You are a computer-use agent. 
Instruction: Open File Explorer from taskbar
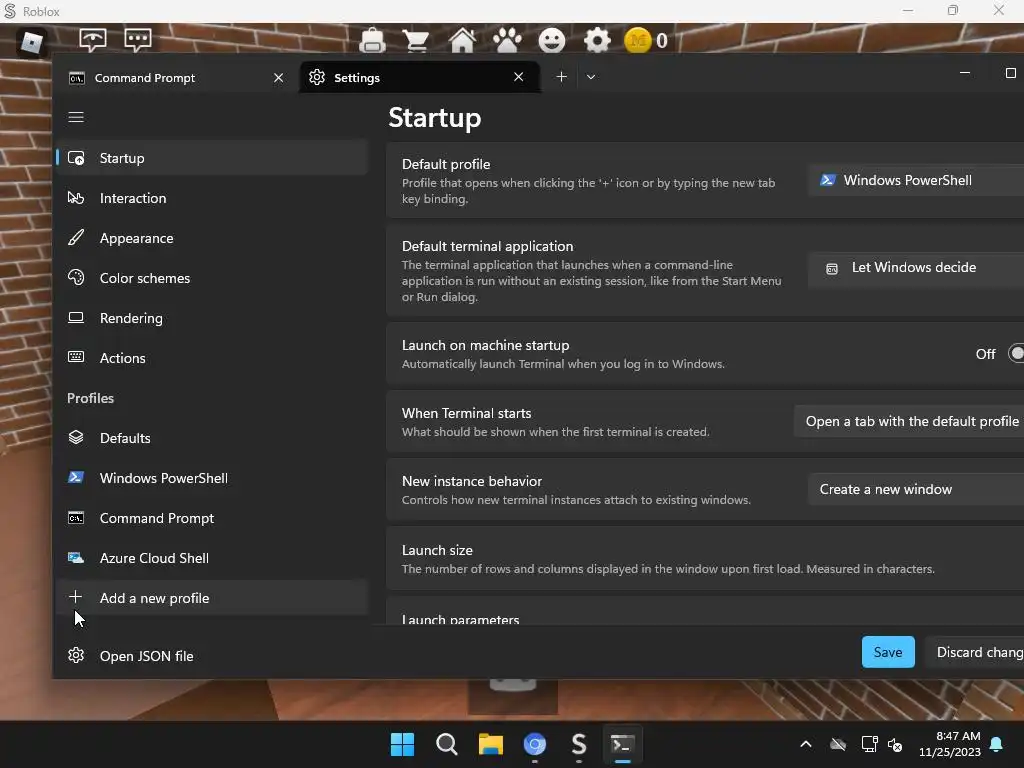(x=490, y=744)
